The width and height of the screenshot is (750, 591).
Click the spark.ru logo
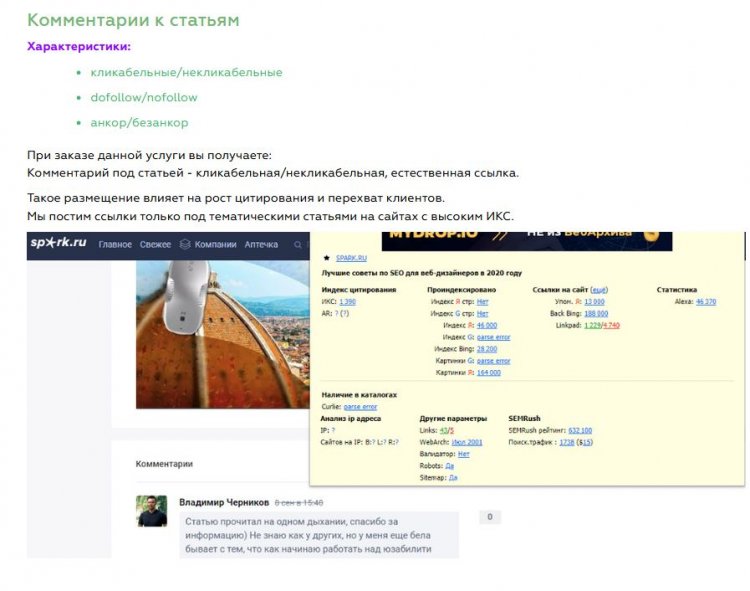(58, 243)
